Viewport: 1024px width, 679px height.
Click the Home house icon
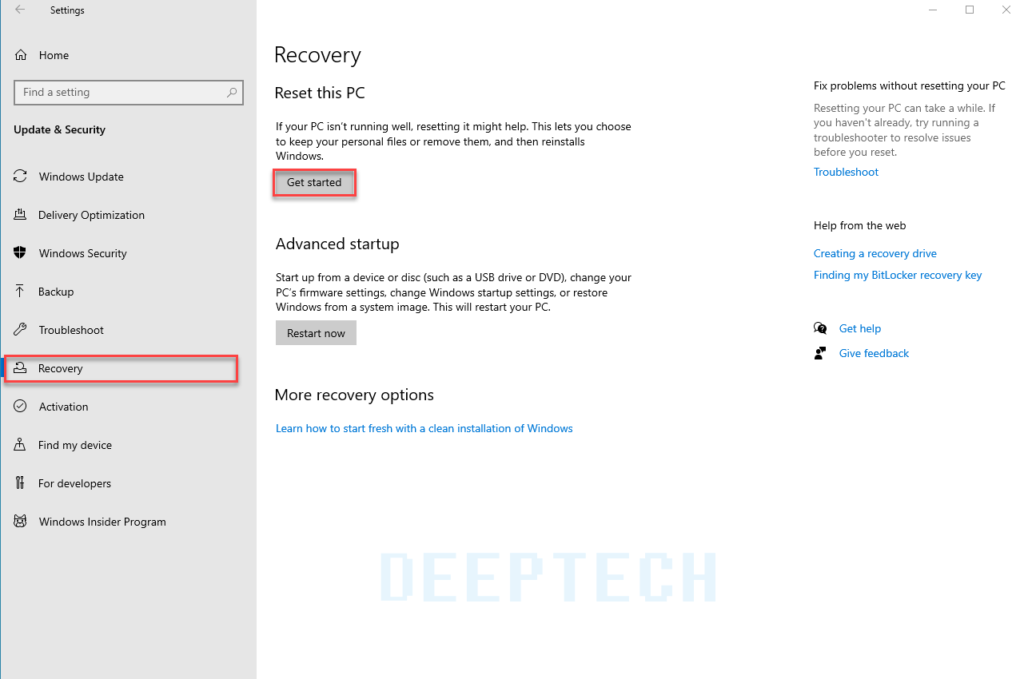(x=21, y=55)
